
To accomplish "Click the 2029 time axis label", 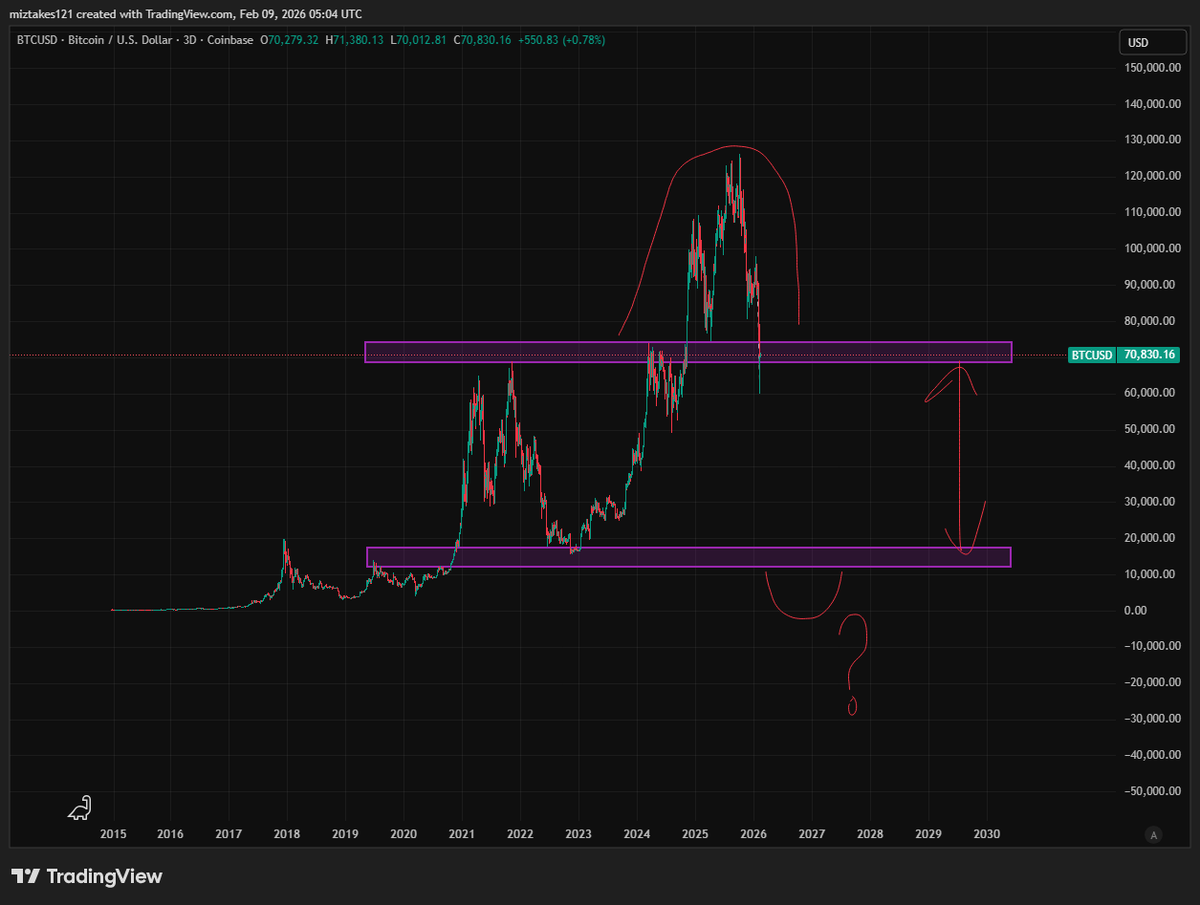I will tap(929, 834).
